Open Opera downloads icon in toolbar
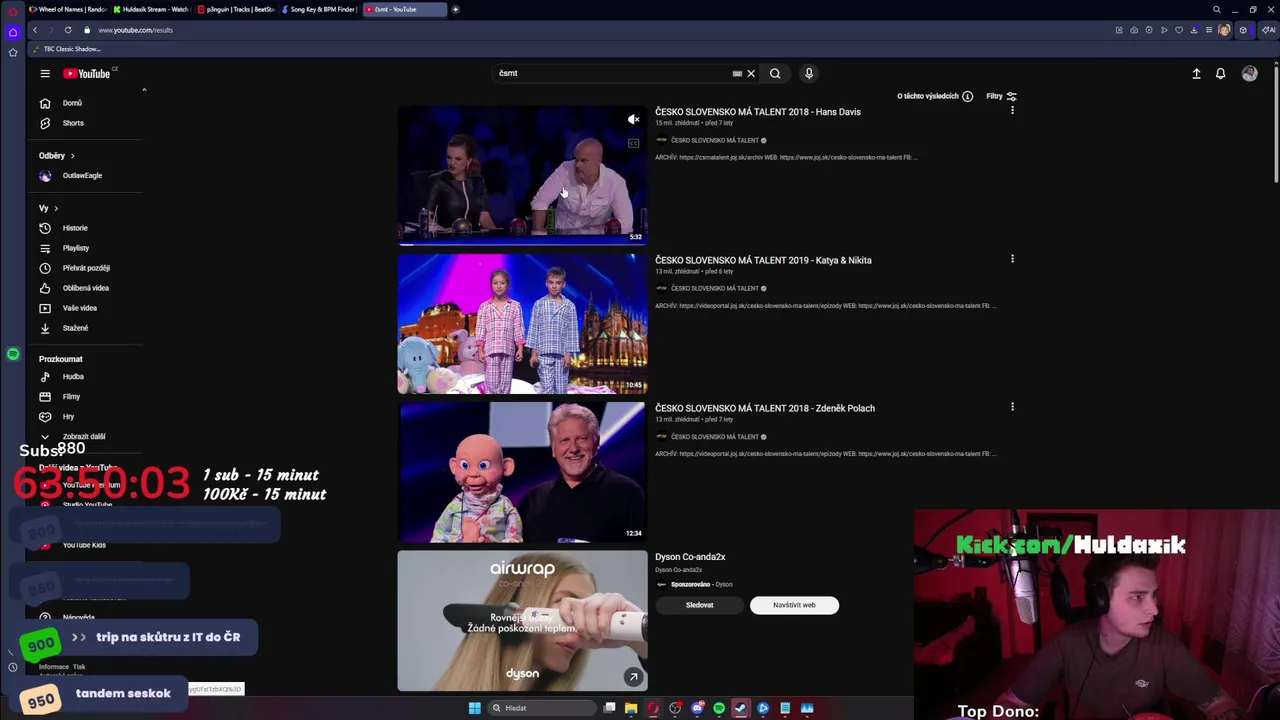Viewport: 1280px width, 720px height. 1194,30
